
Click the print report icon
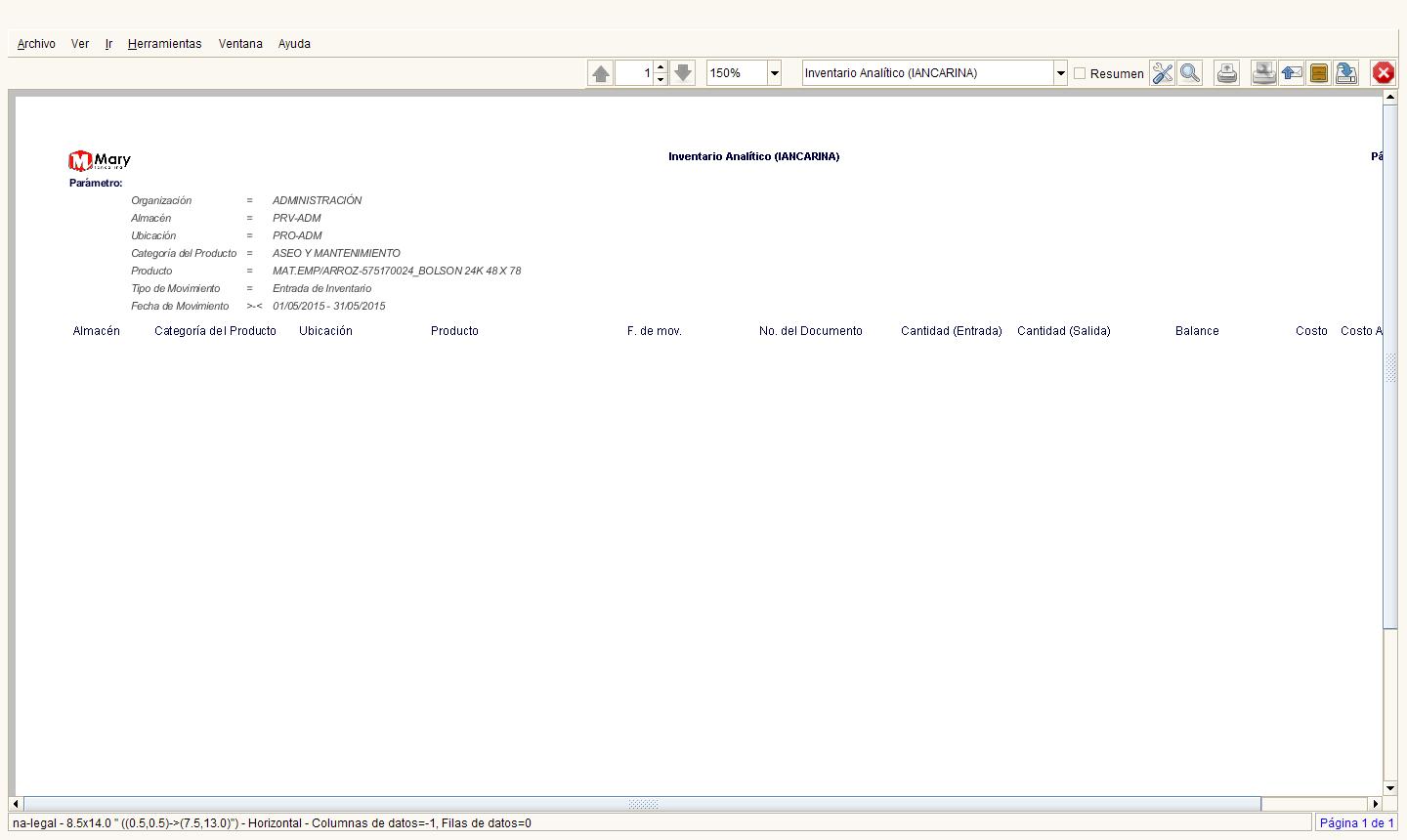click(1227, 73)
